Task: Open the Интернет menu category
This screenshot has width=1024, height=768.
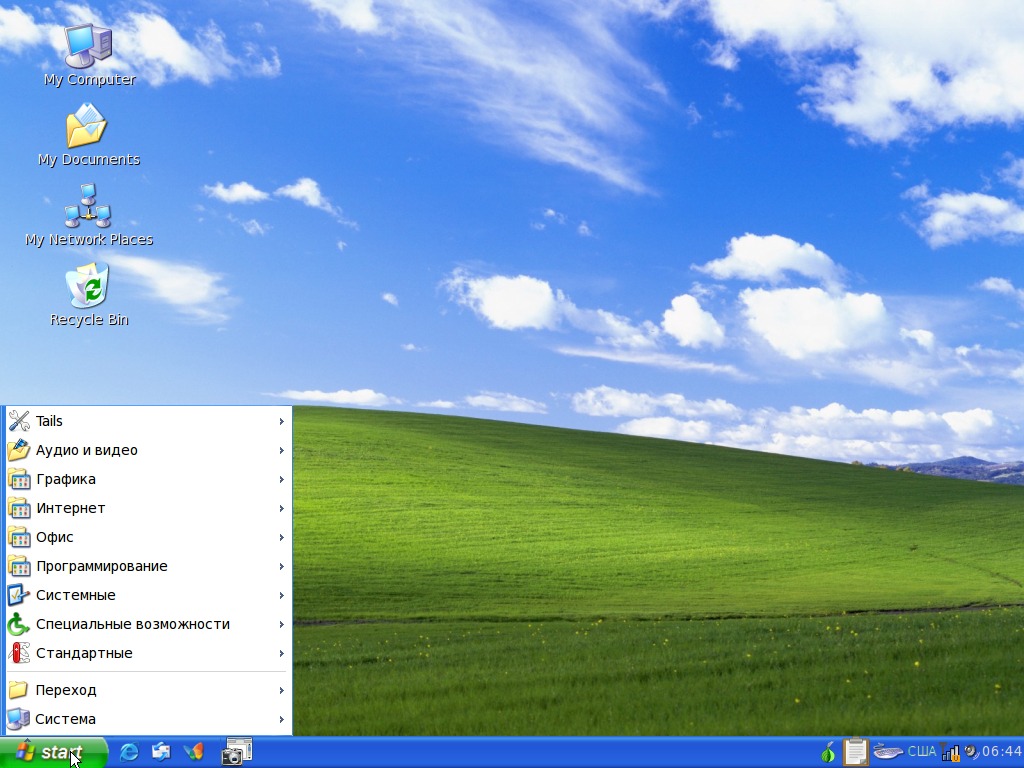Action: pos(148,508)
